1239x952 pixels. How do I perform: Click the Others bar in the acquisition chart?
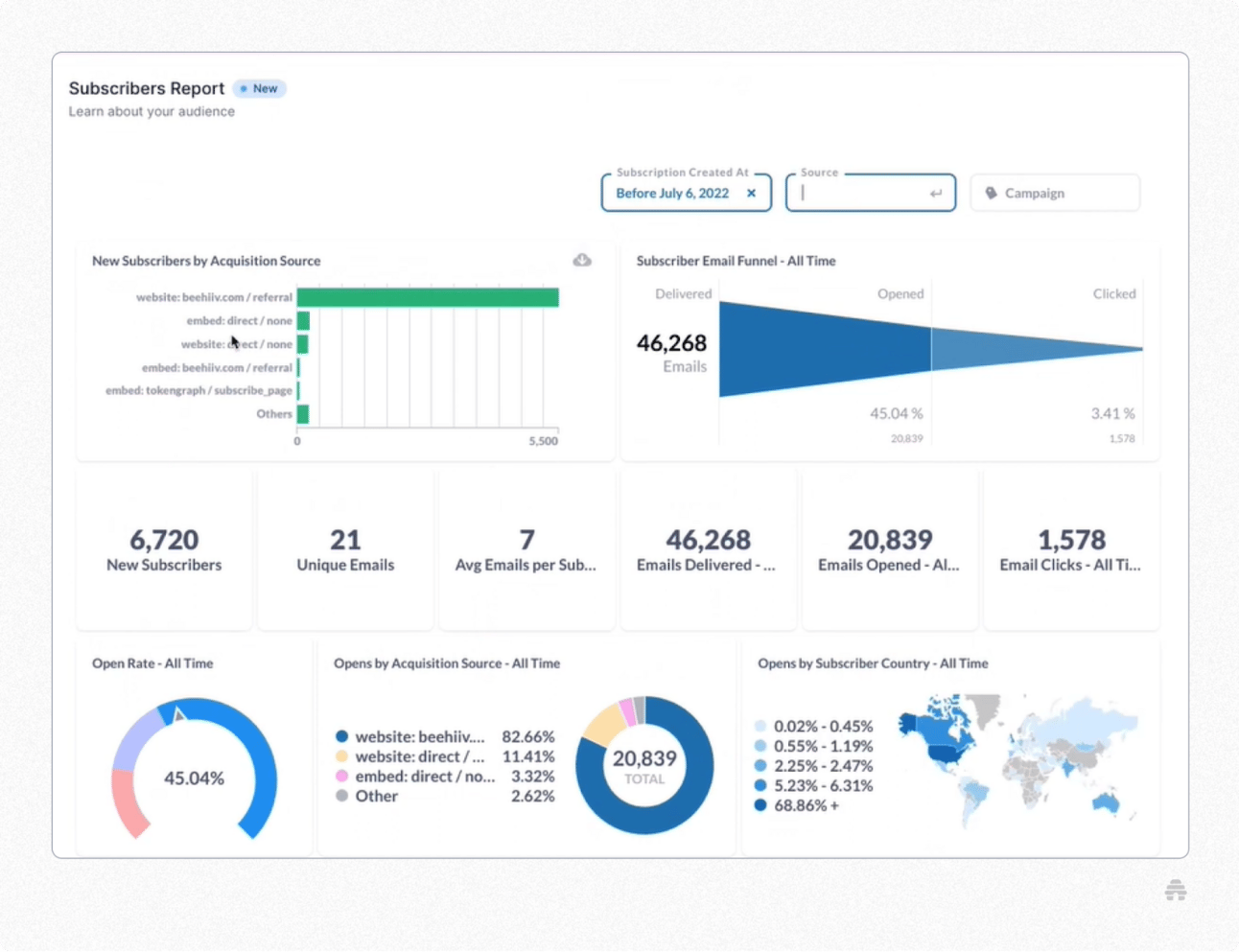click(303, 413)
